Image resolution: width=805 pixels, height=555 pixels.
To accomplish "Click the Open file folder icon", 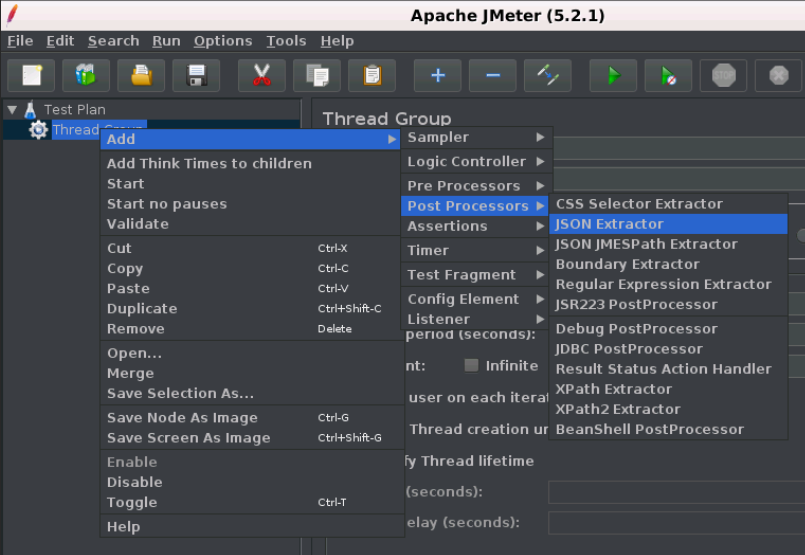I will (x=141, y=75).
